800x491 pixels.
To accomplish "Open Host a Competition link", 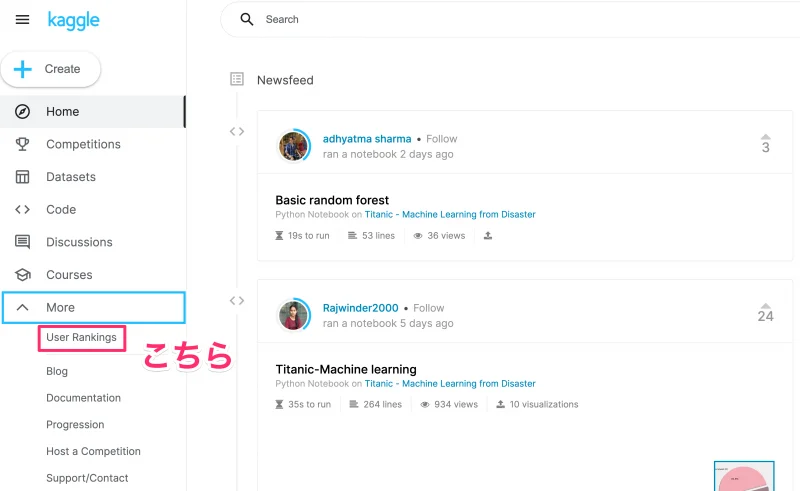I will point(93,451).
